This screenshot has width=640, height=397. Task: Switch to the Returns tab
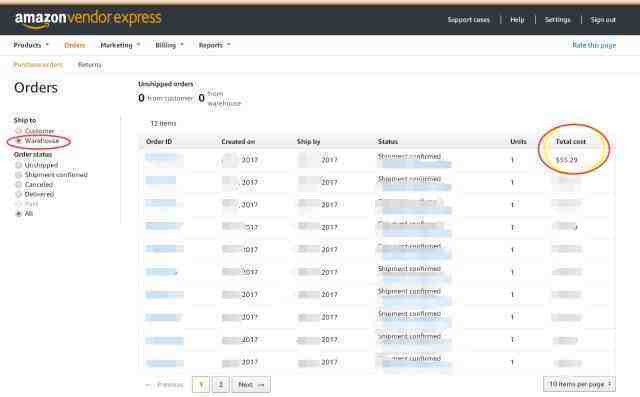coord(89,64)
